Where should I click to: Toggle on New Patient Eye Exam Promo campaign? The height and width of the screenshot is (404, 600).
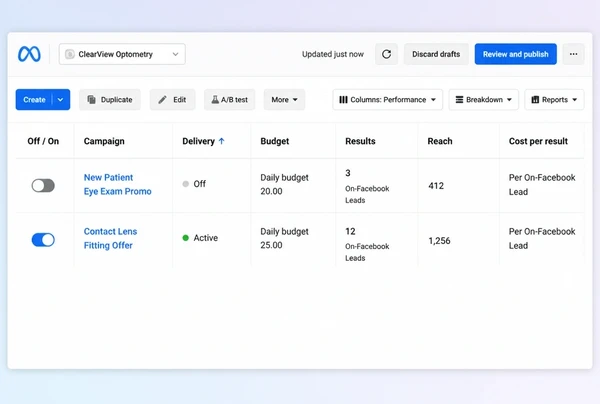[x=43, y=186]
